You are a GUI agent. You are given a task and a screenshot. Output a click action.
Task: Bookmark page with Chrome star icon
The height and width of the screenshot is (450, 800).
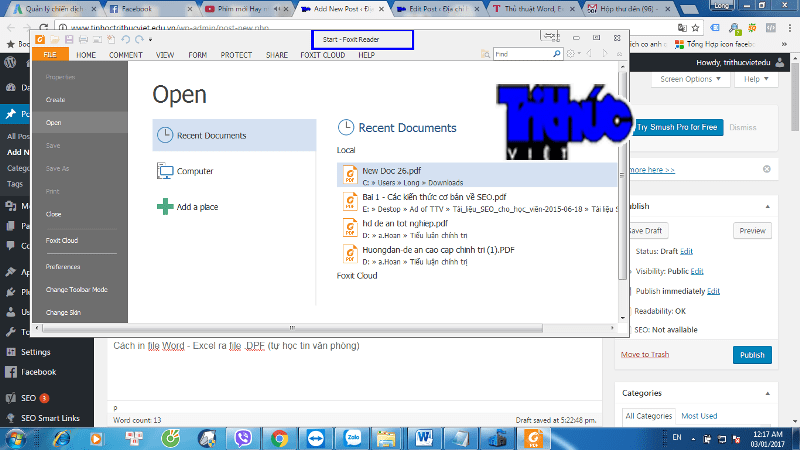[x=695, y=28]
